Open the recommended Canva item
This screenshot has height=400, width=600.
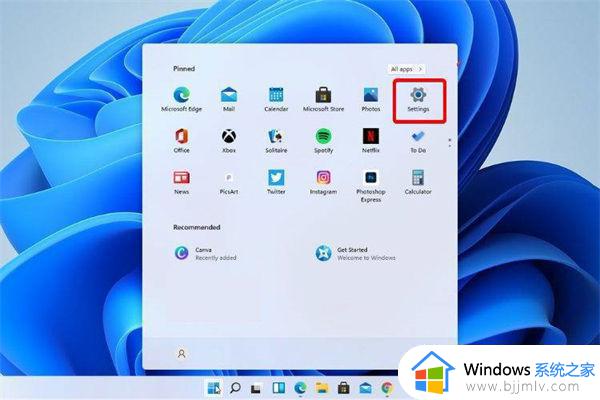205,253
